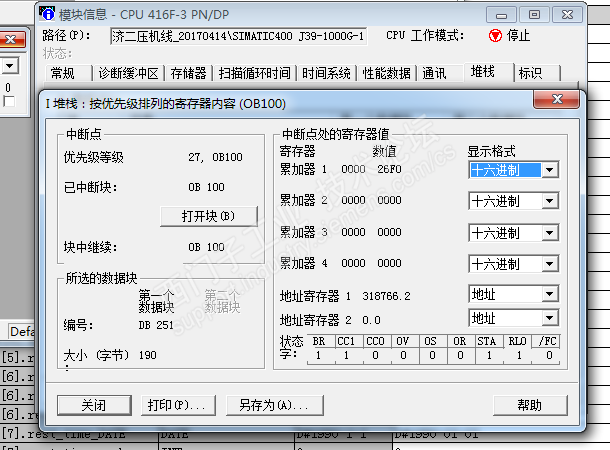This screenshot has height=450, width=610.
Task: Toggle the checkbox in left background window
Action: (x=9, y=102)
